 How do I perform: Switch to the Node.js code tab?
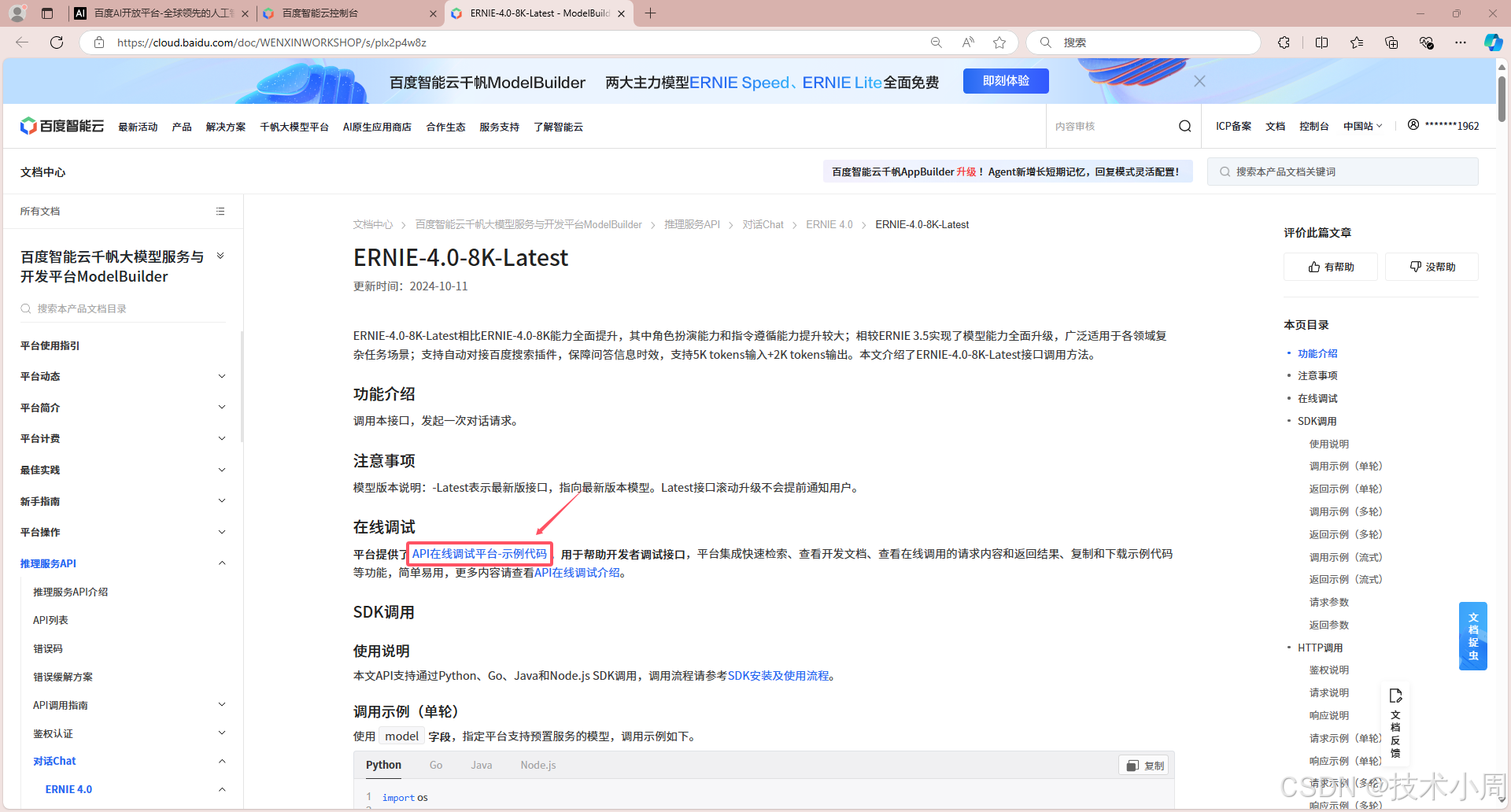tap(538, 765)
